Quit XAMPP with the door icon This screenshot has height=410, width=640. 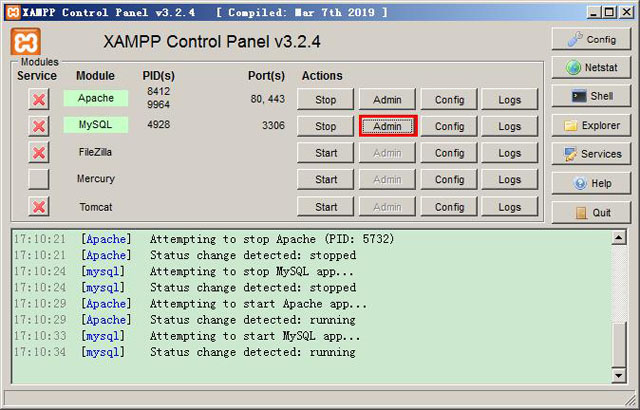[x=591, y=213]
